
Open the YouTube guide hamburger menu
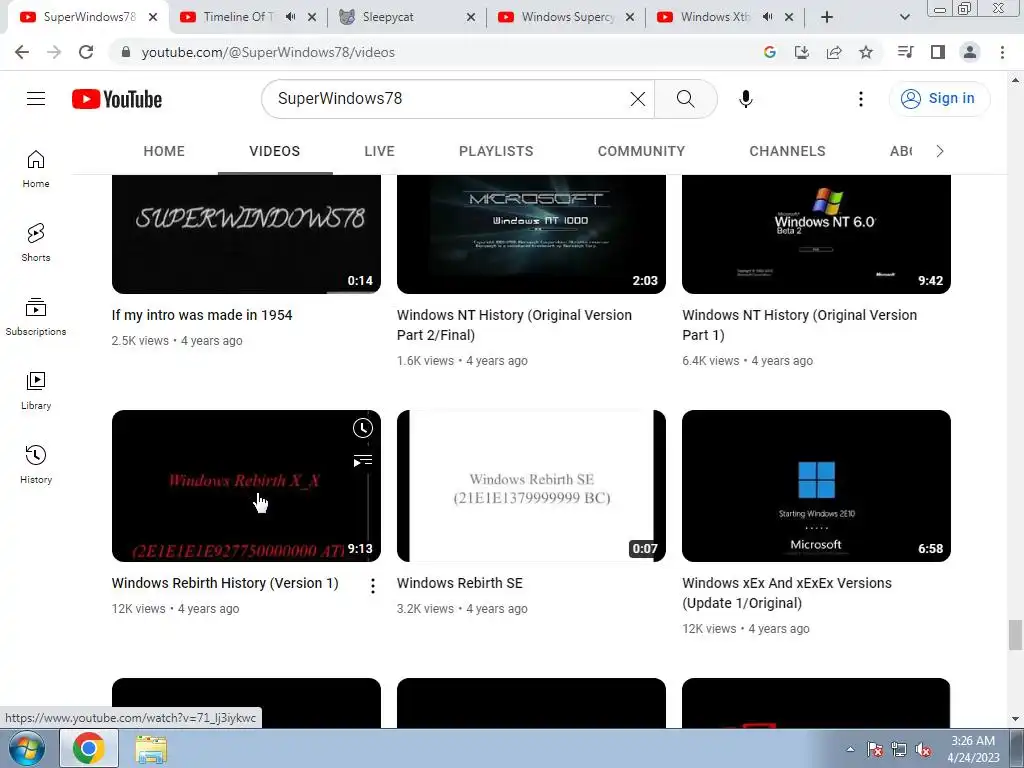[x=36, y=99]
